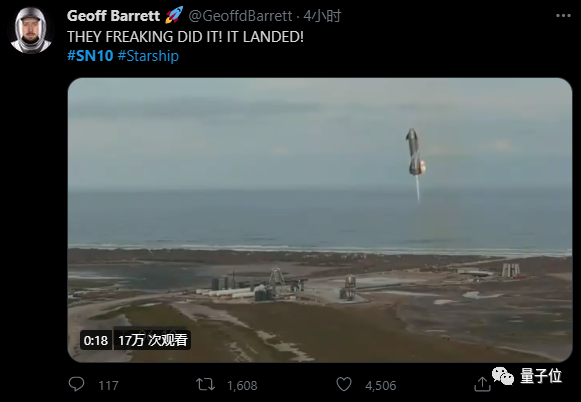Click the 117 replies count
The image size is (581, 402).
coord(108,386)
